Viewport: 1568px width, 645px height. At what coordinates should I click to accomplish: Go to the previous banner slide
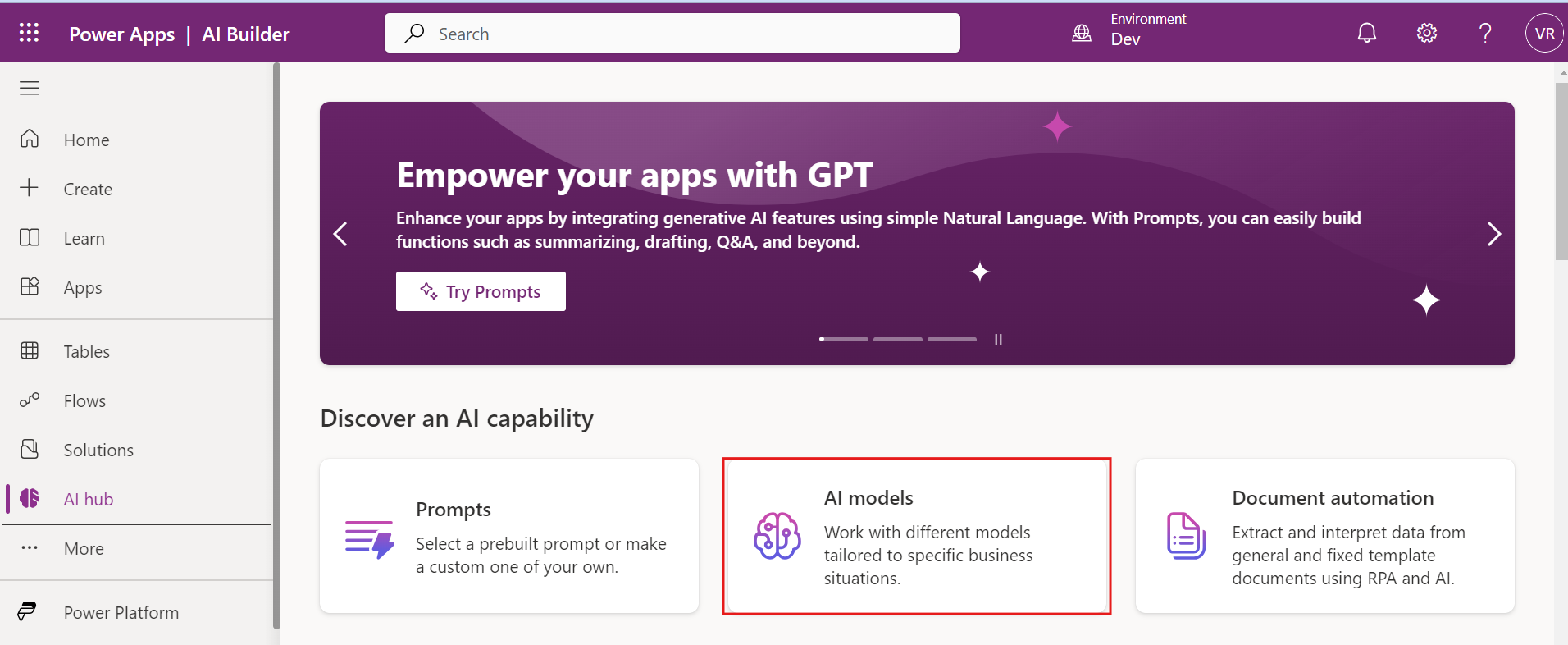click(340, 235)
